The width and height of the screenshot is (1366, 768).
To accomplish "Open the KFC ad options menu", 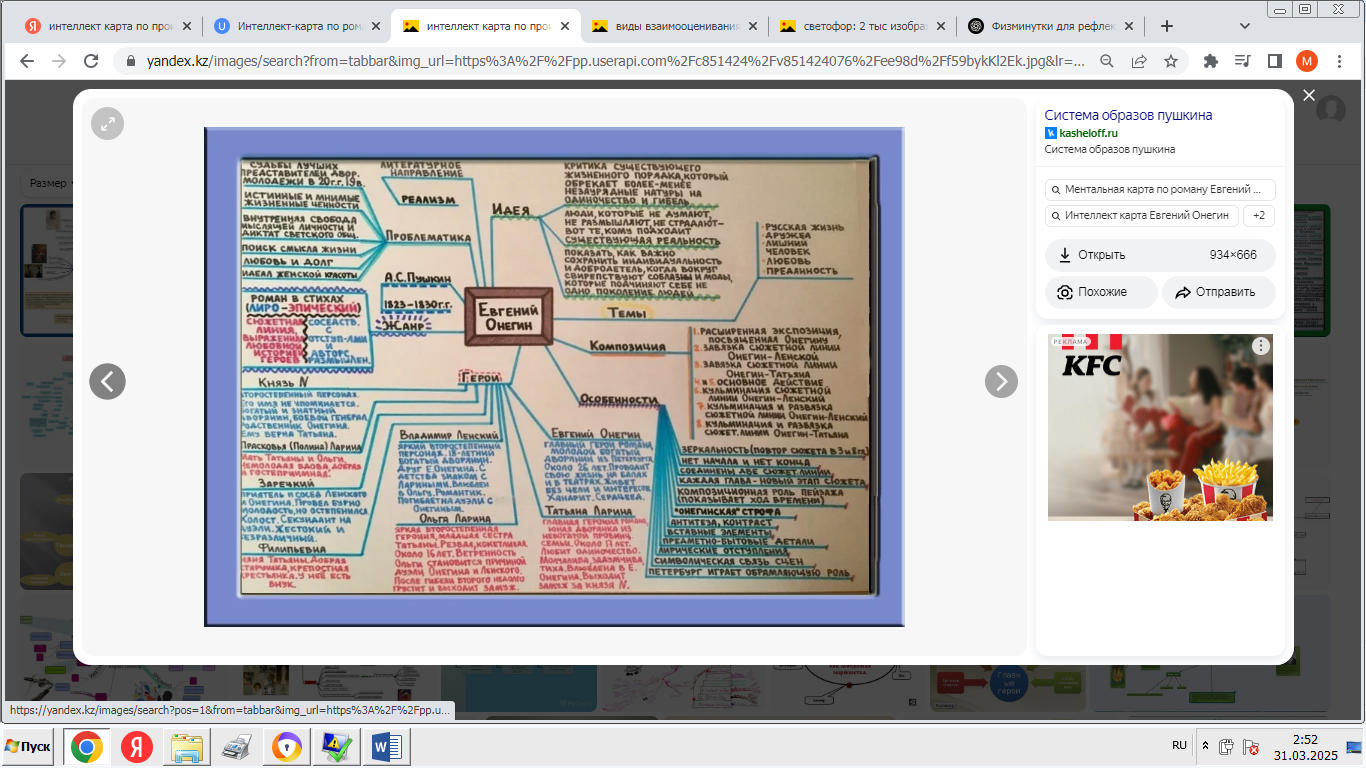I will (x=1261, y=346).
